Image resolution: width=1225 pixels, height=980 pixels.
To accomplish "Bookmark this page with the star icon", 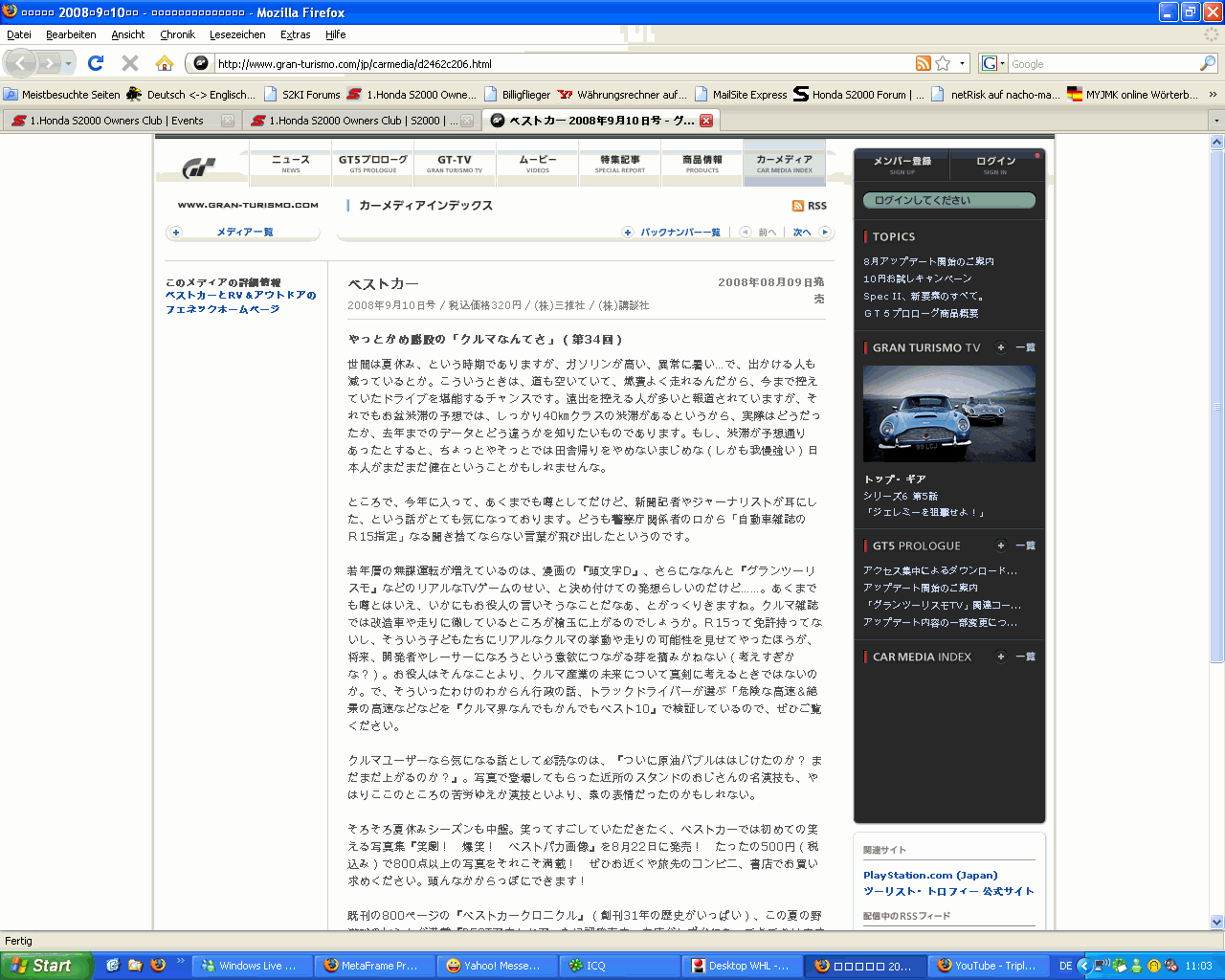I will (943, 63).
